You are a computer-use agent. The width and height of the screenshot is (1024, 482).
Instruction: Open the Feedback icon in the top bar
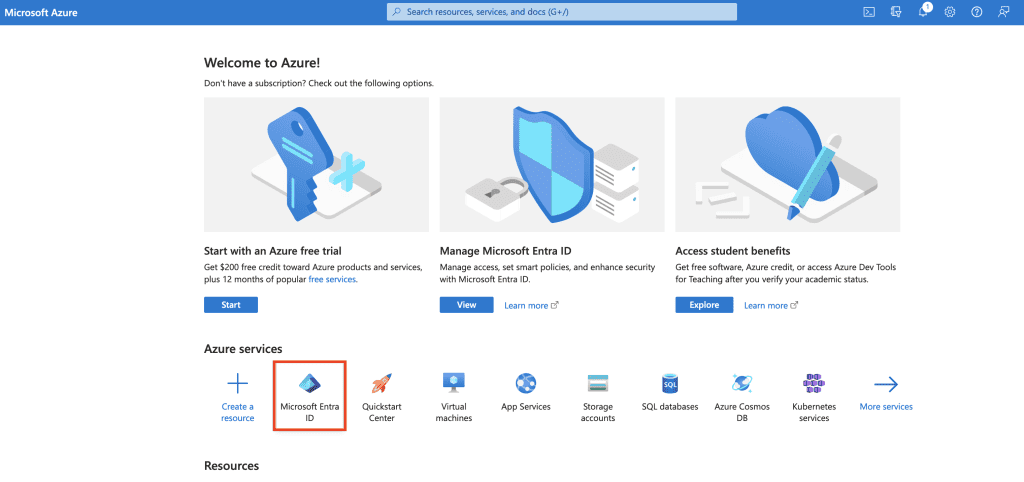pyautogui.click(x=1004, y=12)
